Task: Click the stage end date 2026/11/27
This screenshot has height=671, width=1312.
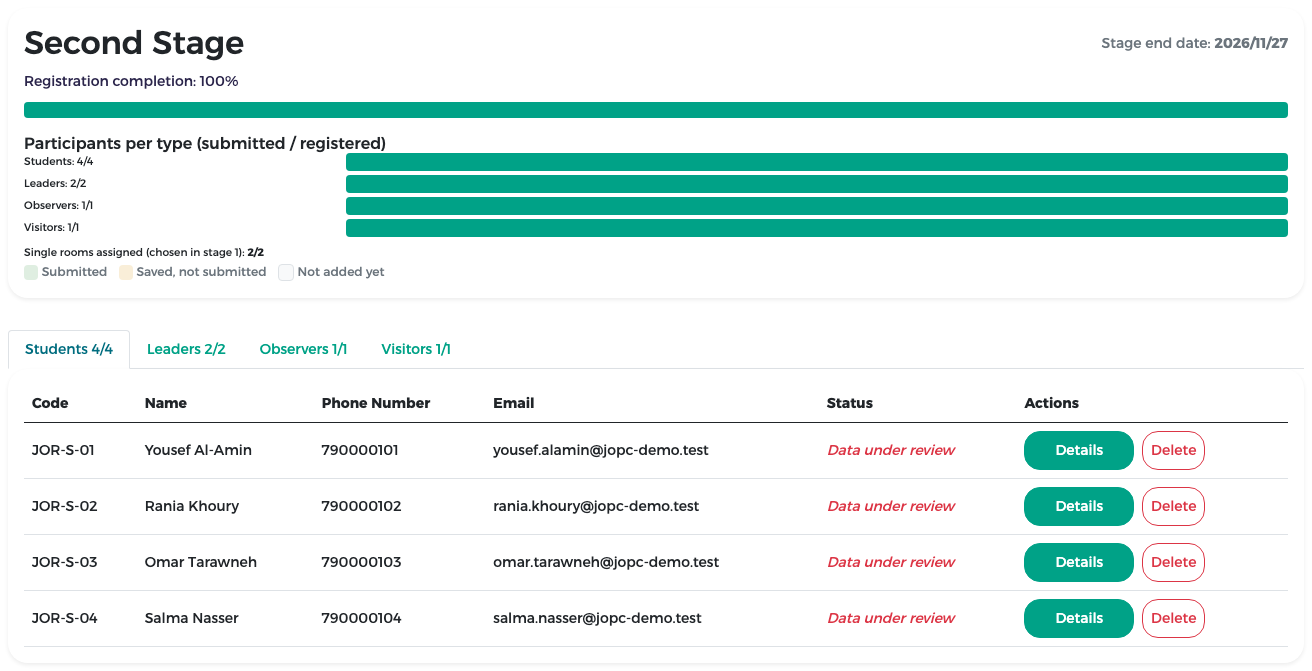Action: click(x=1251, y=43)
